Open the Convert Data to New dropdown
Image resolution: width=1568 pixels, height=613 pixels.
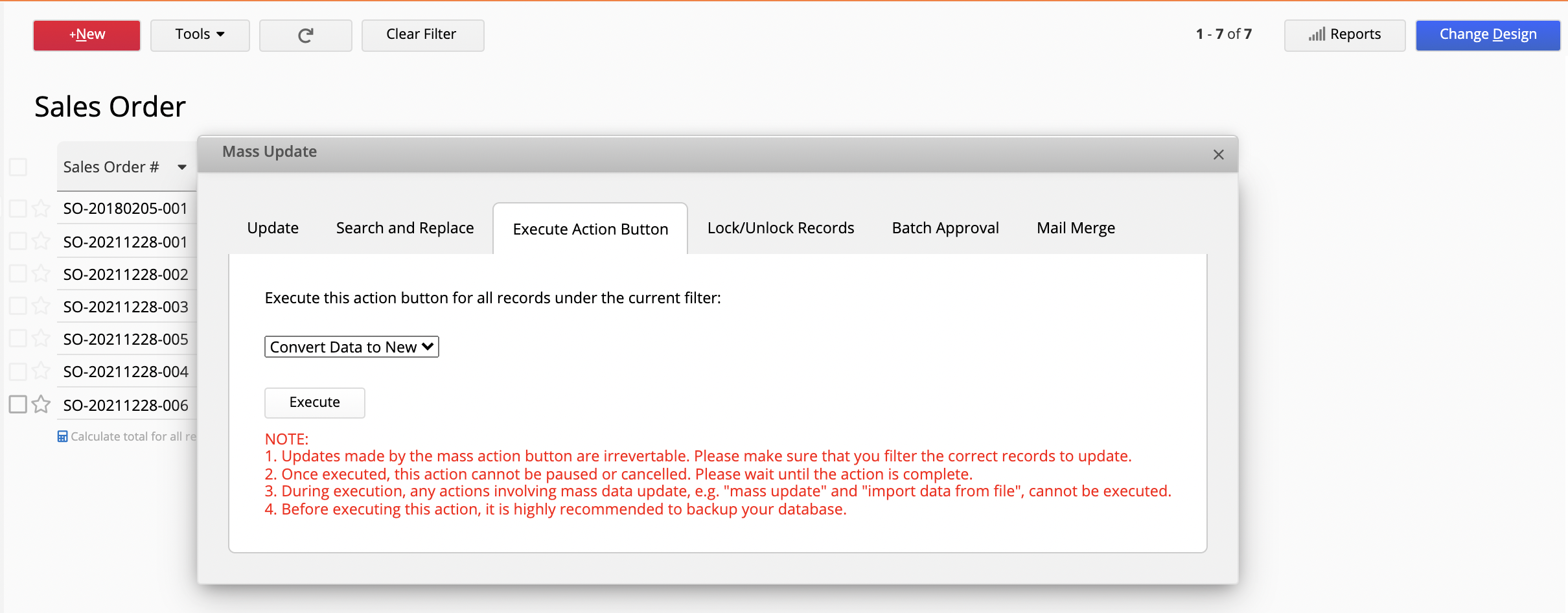[x=351, y=347]
